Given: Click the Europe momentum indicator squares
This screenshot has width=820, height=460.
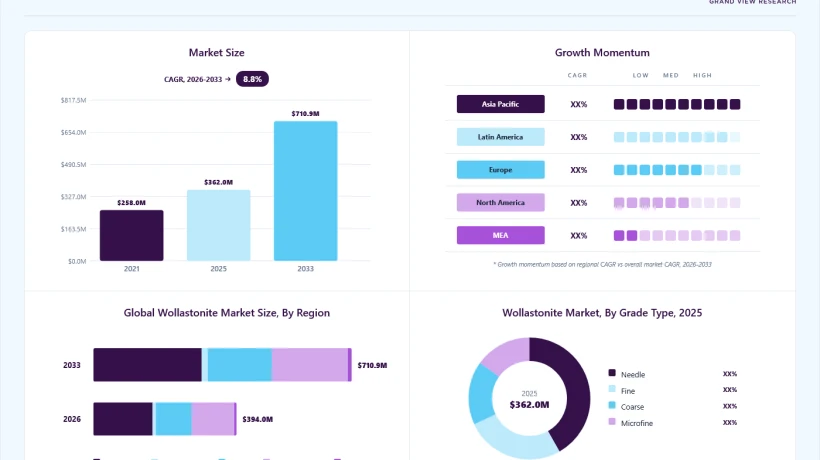Looking at the screenshot, I should tap(677, 170).
